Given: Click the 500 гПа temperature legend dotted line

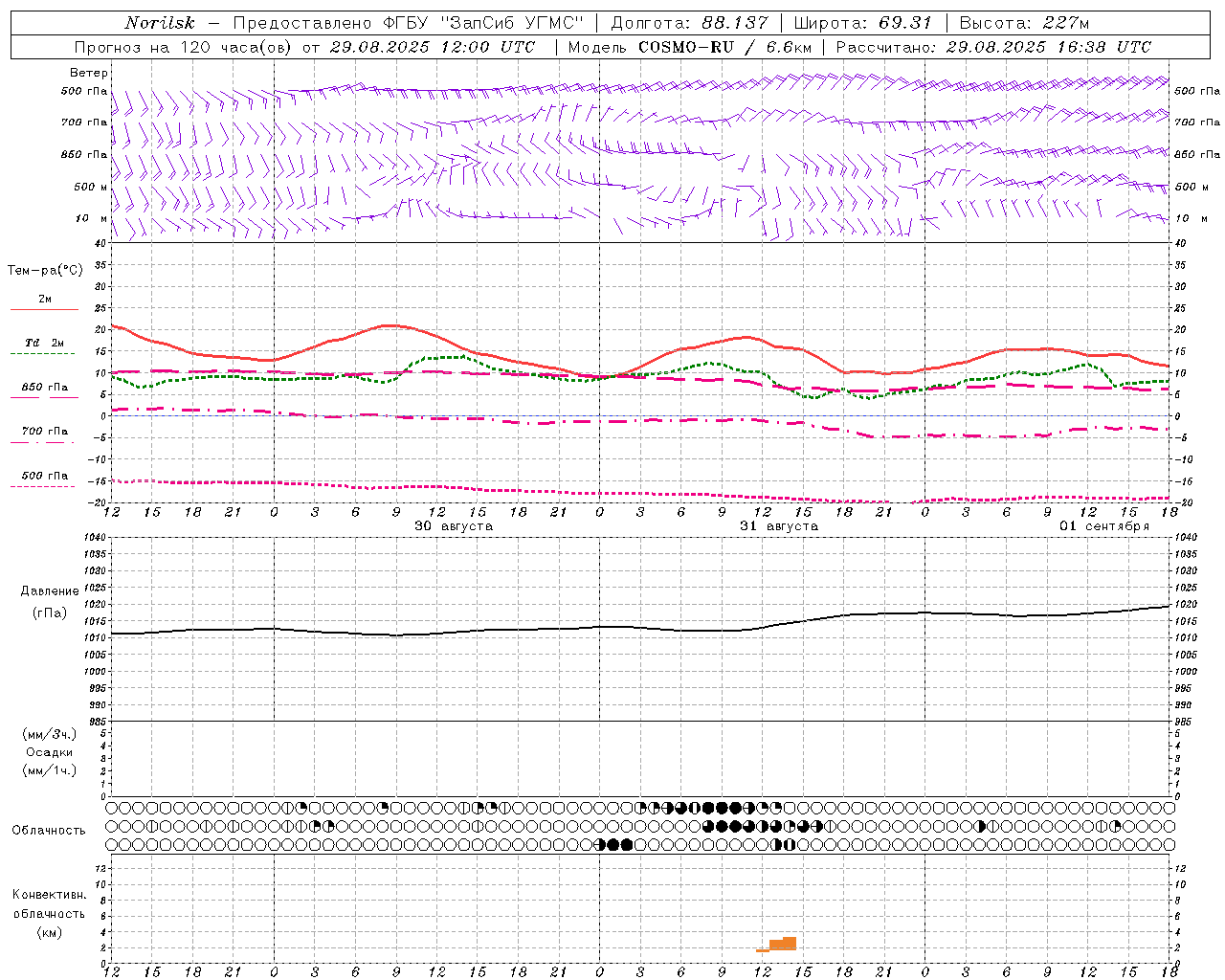Looking at the screenshot, I should pos(42,486).
